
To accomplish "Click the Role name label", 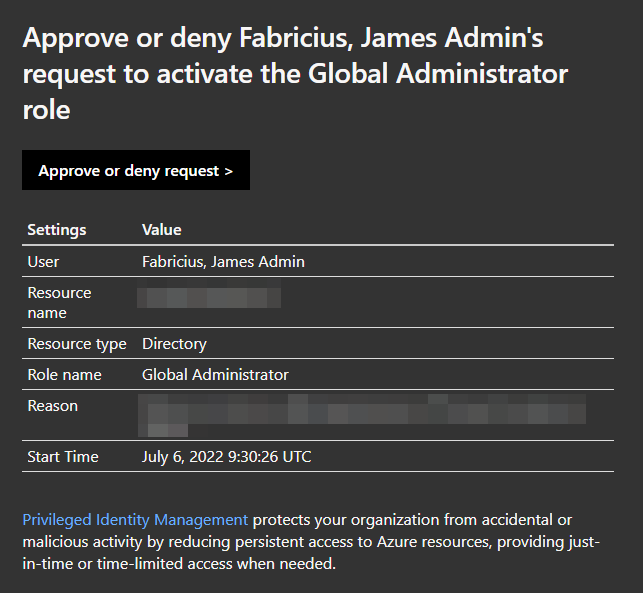I will tap(64, 375).
